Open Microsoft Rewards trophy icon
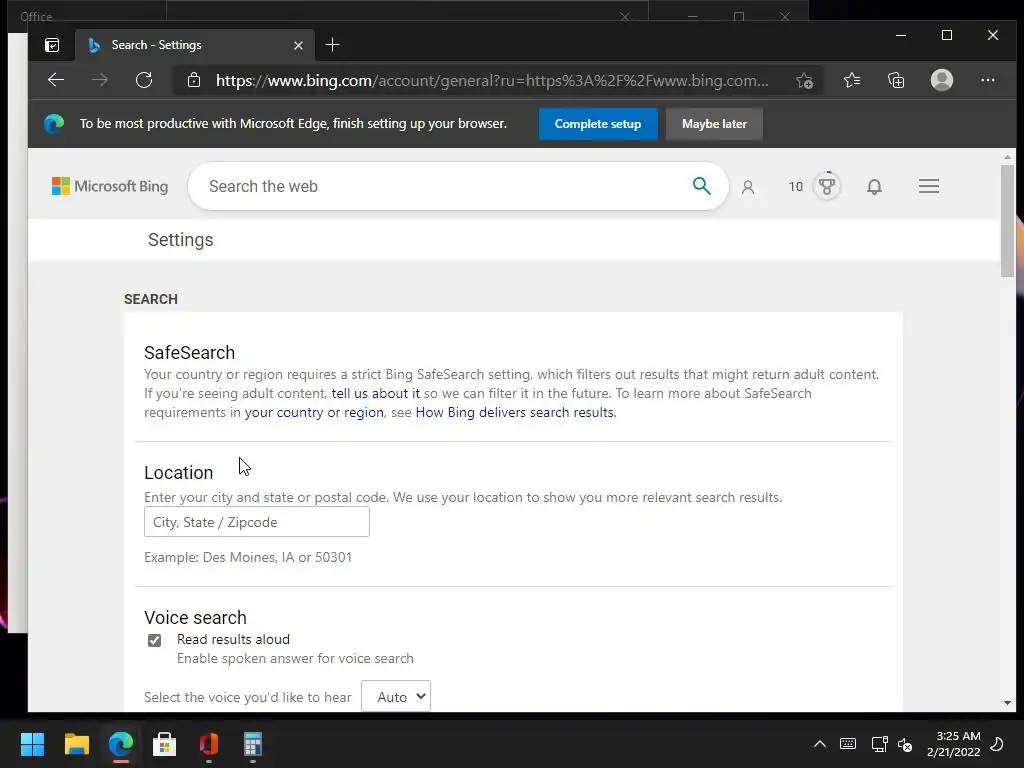The height and width of the screenshot is (768, 1024). point(827,186)
